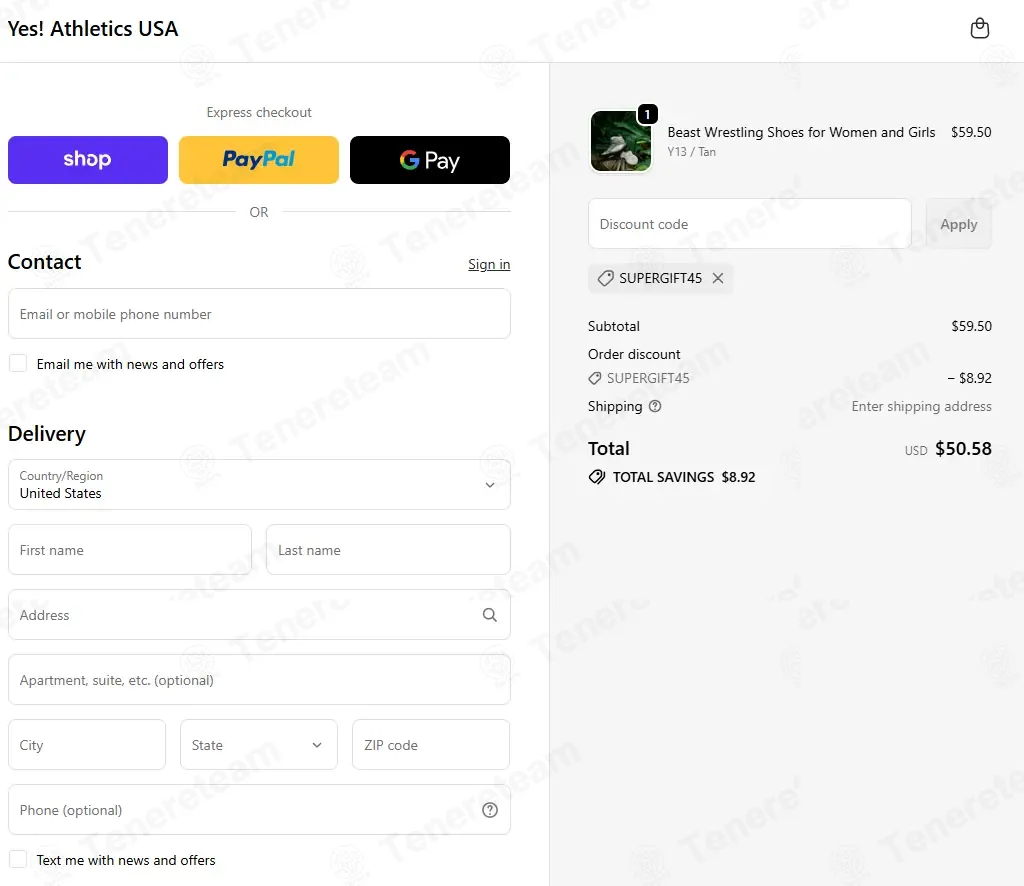Click the shipping help question mark icon
Screen dimensions: 1024x886
(655, 406)
